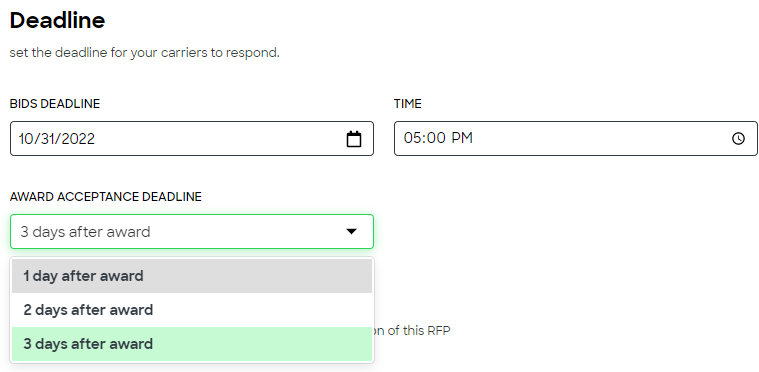759x372 pixels.
Task: Select the month "10" in the date
Action: [x=26, y=139]
